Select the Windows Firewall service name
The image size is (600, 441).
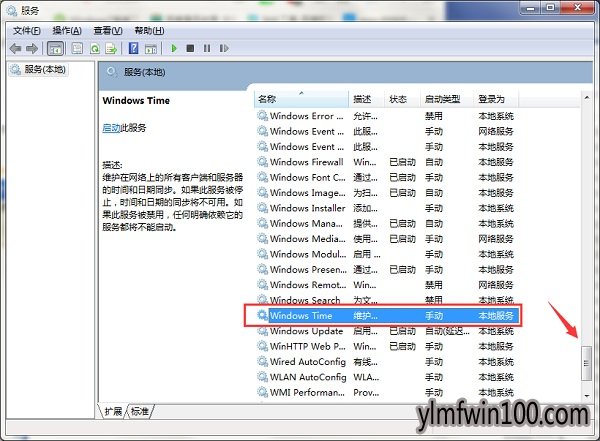point(307,162)
